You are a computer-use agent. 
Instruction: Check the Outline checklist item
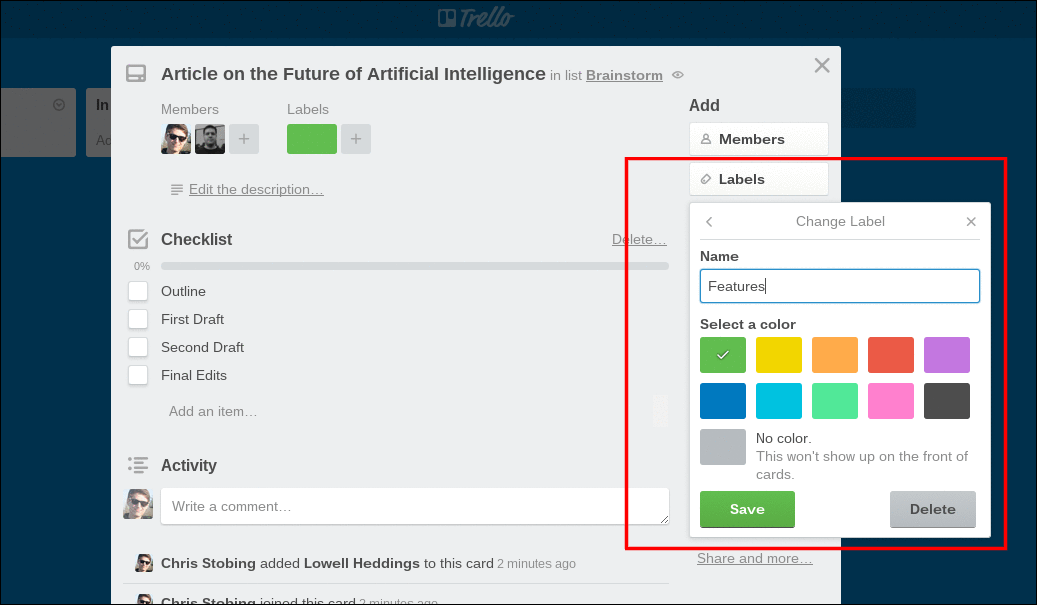pyautogui.click(x=138, y=291)
